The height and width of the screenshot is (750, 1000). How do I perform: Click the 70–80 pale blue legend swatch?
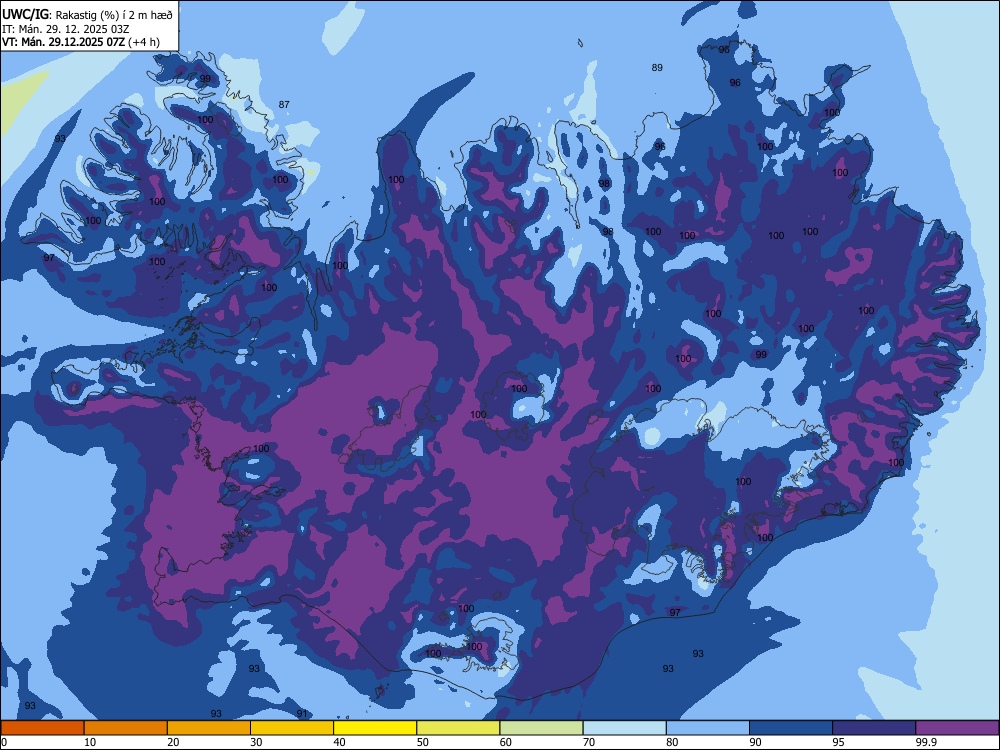pyautogui.click(x=624, y=728)
